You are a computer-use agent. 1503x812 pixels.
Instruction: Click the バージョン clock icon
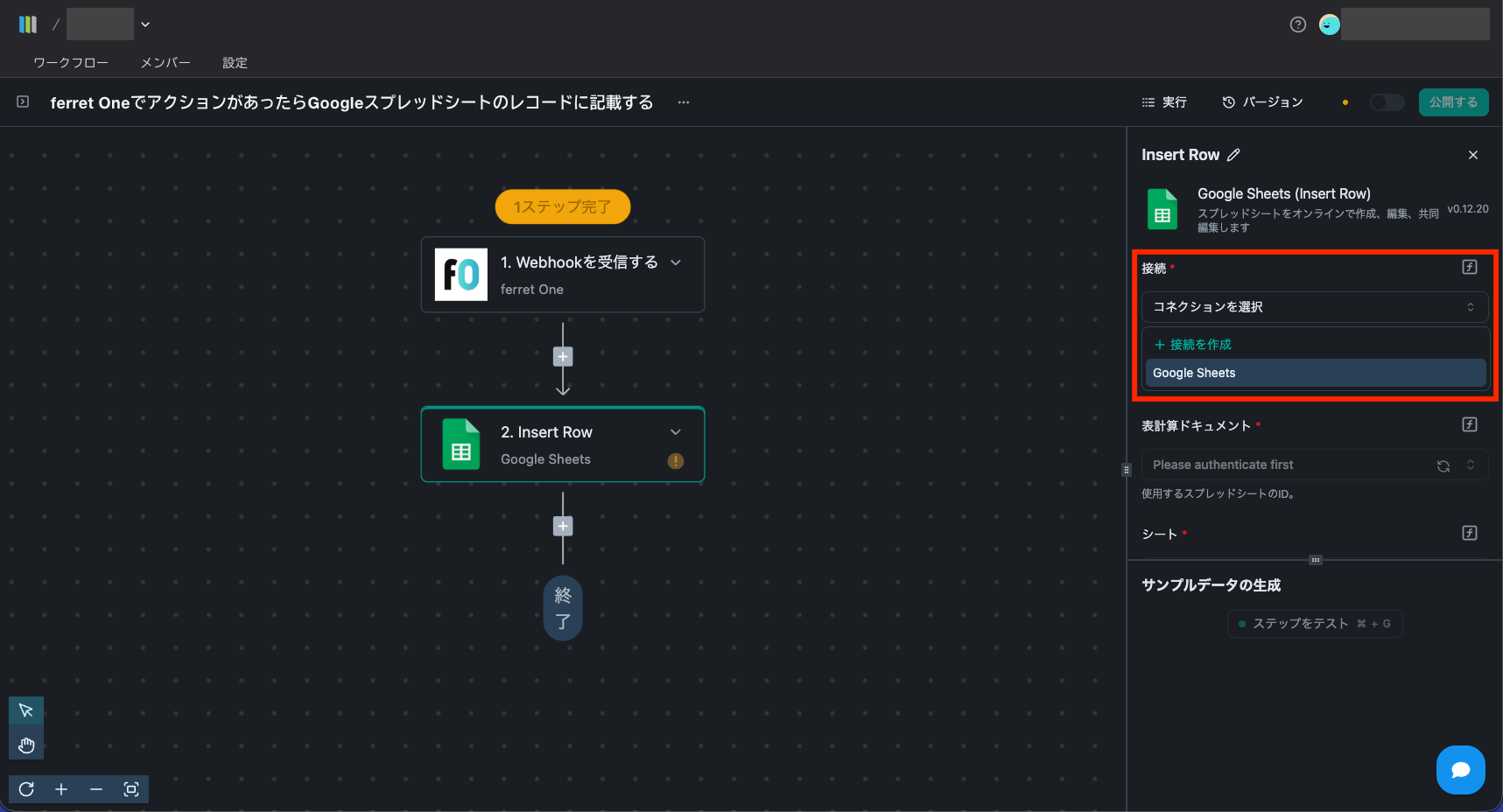pos(1229,102)
